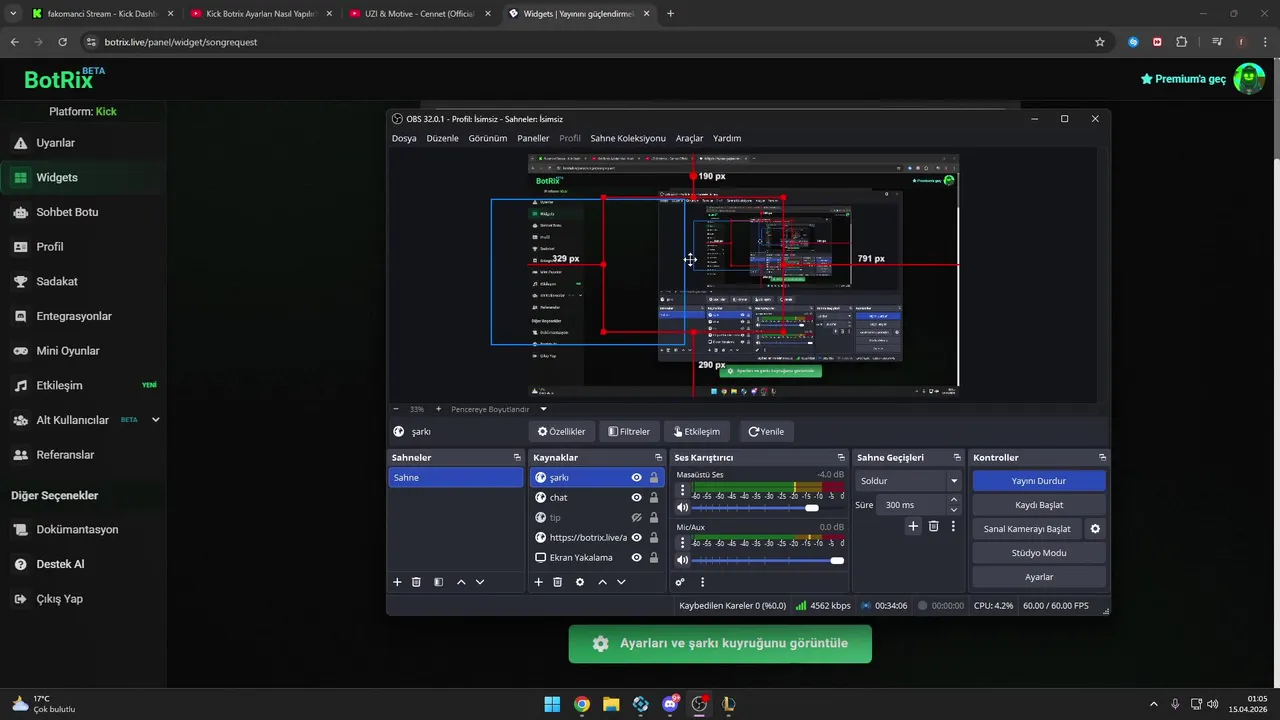Image resolution: width=1280 pixels, height=720 pixels.
Task: Remove the selected source in Kaynaklar
Action: coord(557,582)
